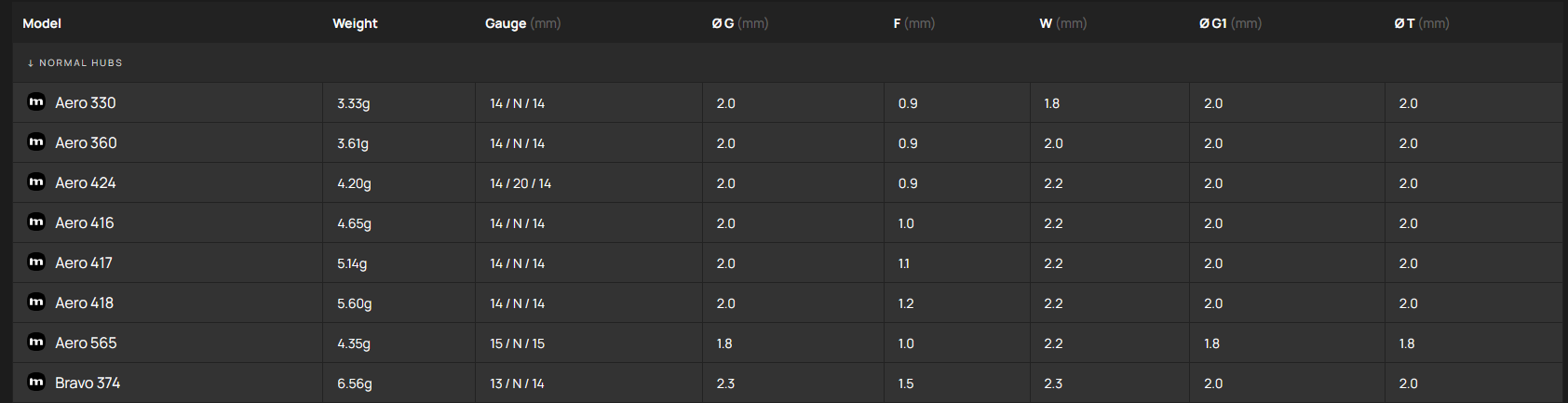Image resolution: width=1568 pixels, height=403 pixels.
Task: Click the brand icon beside Aero 417
Action: coord(36,262)
